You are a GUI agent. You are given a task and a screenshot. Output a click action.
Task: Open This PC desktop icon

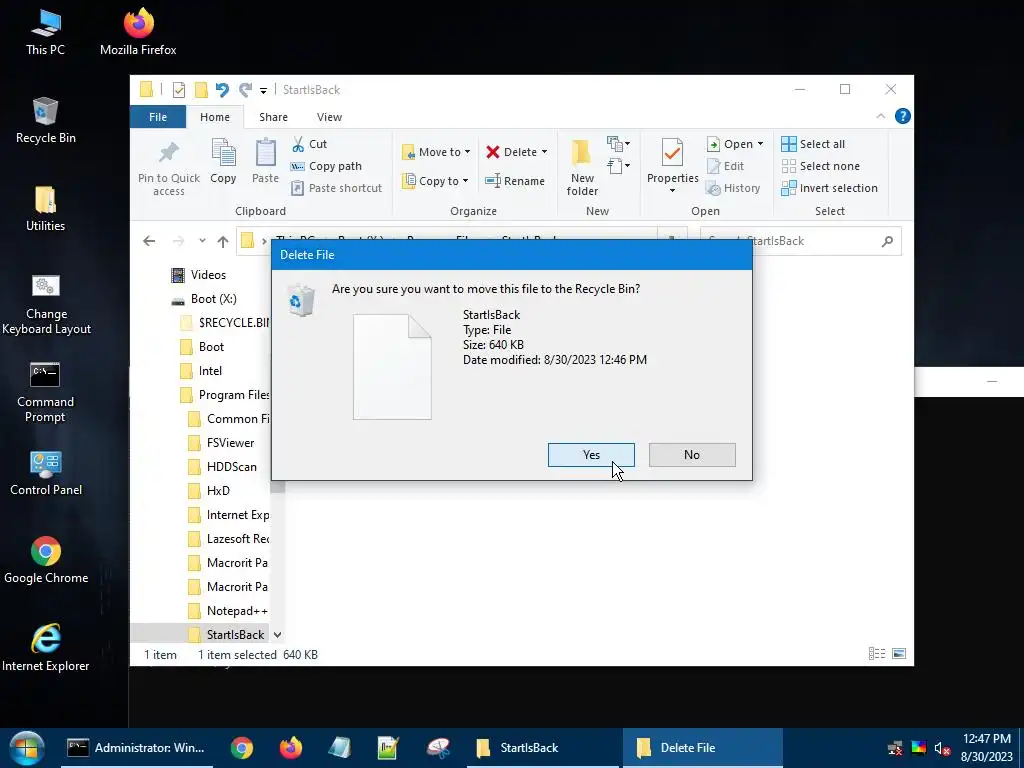(x=45, y=33)
